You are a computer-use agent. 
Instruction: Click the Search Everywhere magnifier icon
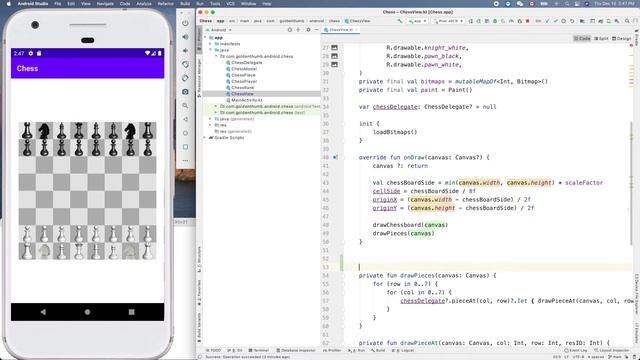tap(627, 21)
